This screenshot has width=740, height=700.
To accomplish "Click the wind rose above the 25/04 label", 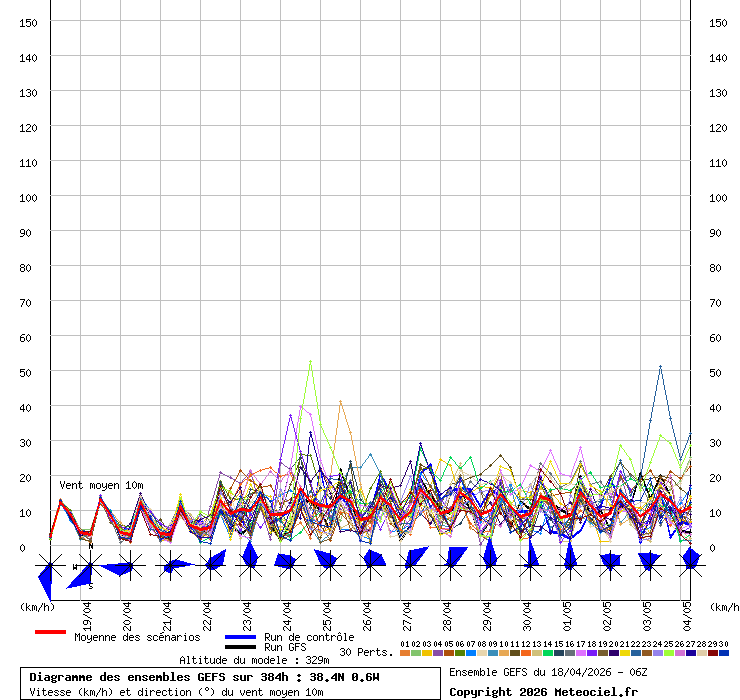I will click(x=328, y=566).
